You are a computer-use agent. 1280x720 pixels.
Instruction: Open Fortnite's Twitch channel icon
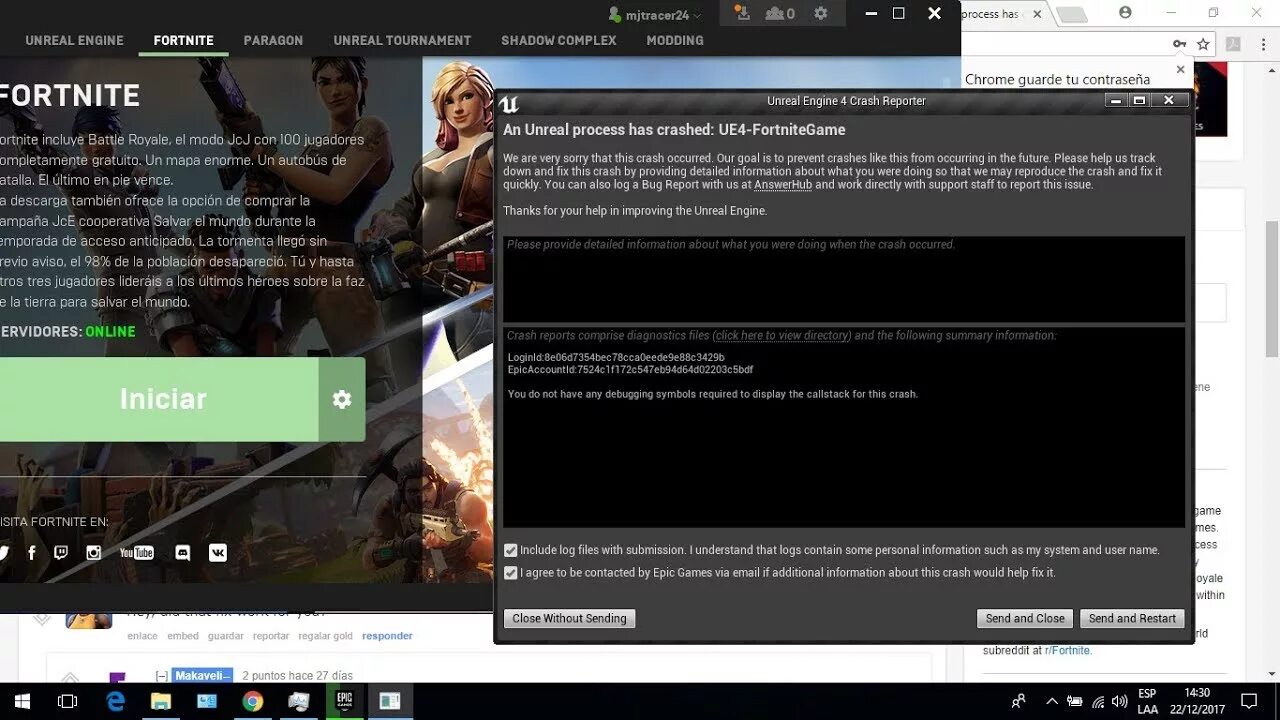[61, 552]
